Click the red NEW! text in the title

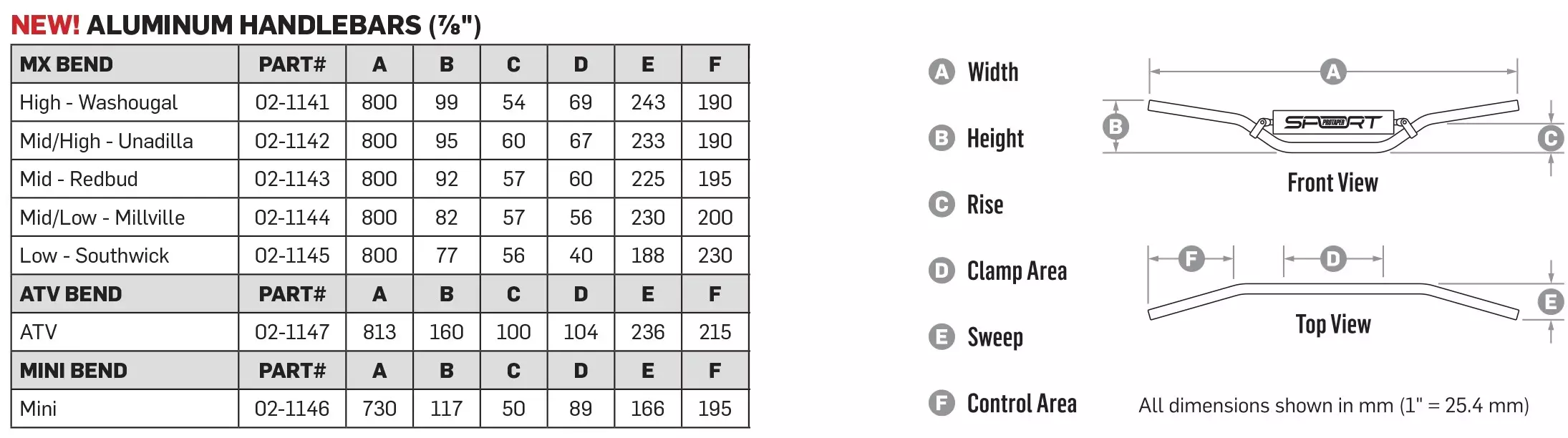(x=45, y=26)
